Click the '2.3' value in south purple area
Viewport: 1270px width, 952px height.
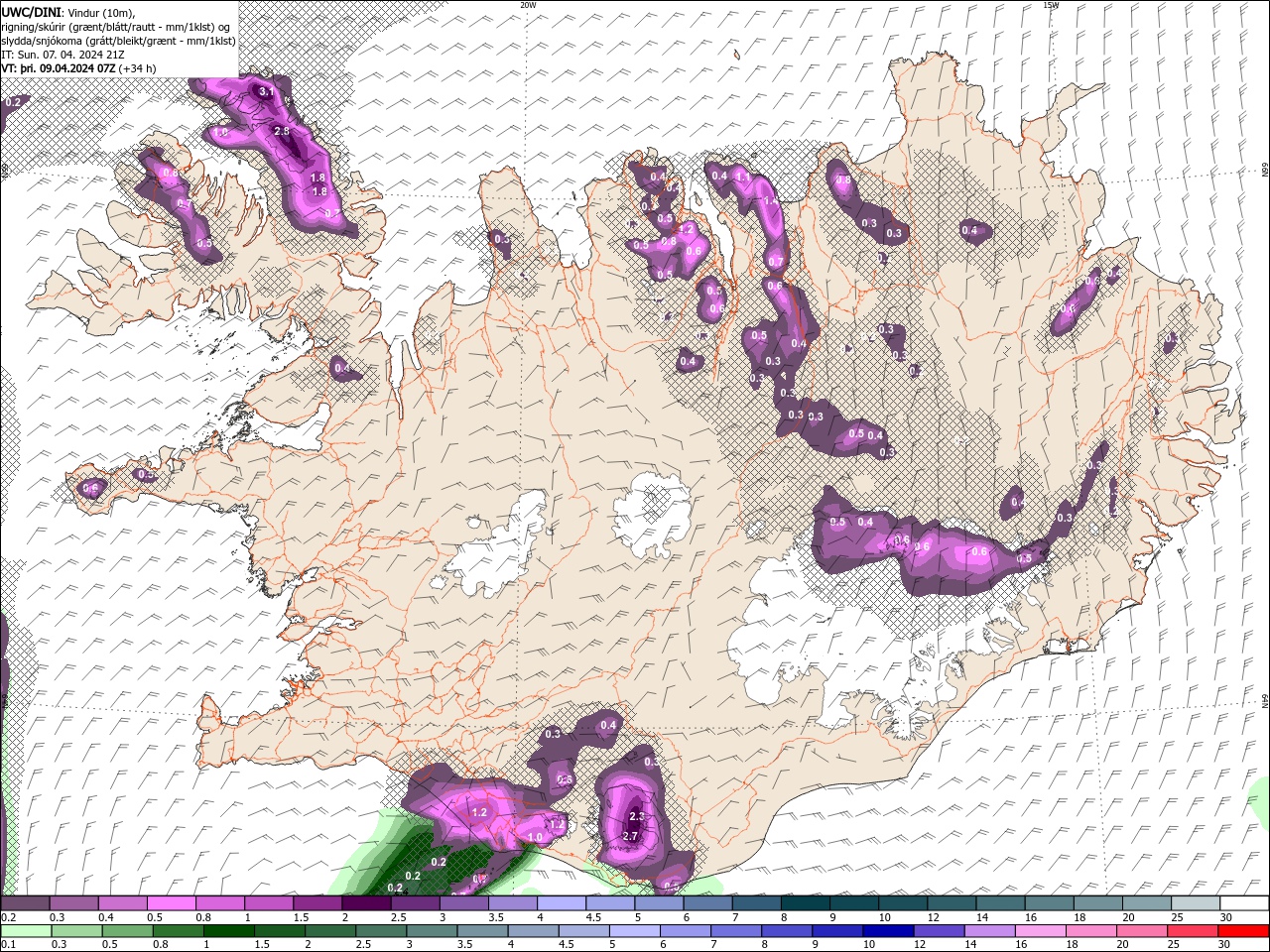click(637, 817)
